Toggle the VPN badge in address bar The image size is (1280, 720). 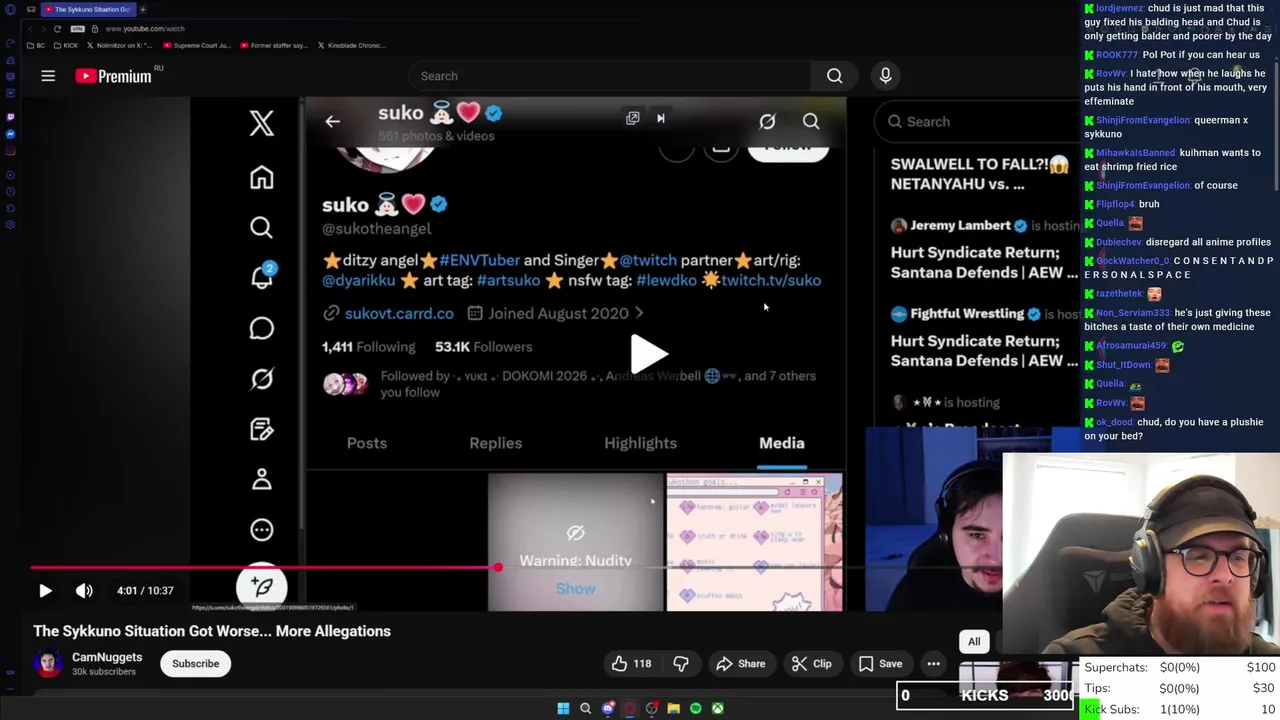point(78,28)
